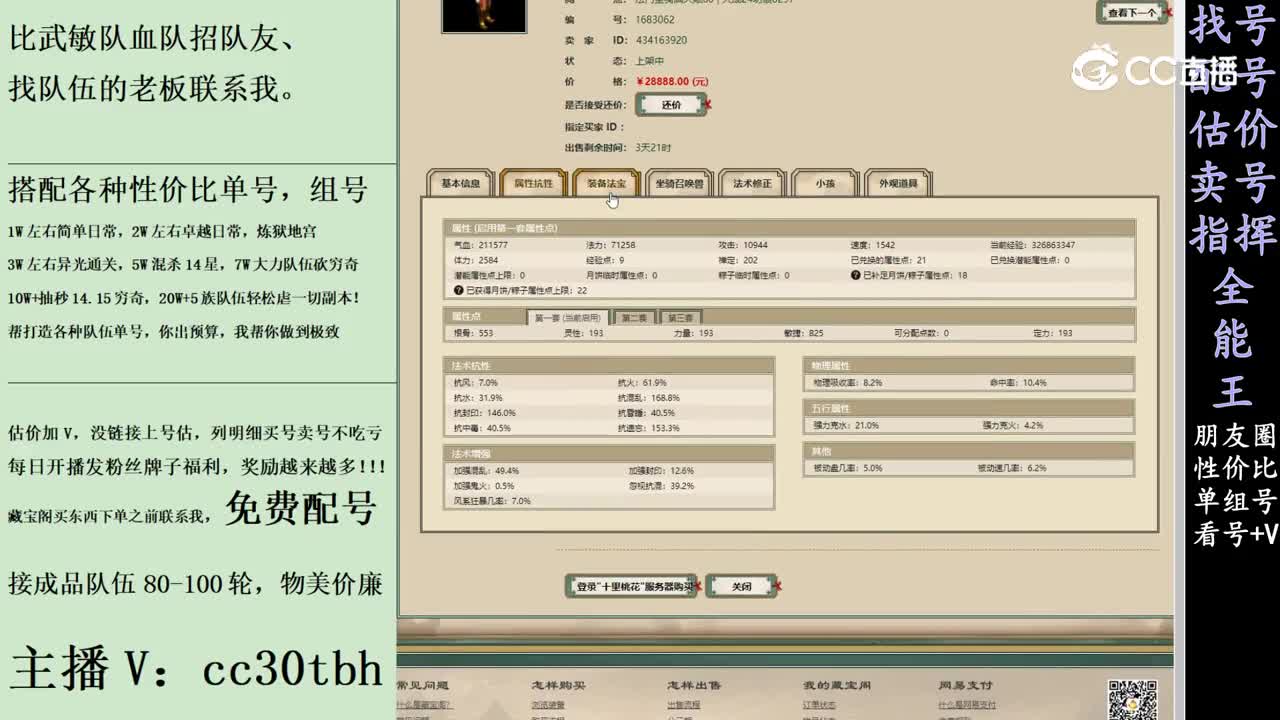Click the 抗封印: 146.0% entry
Image resolution: width=1280 pixels, height=720 pixels.
(x=484, y=413)
